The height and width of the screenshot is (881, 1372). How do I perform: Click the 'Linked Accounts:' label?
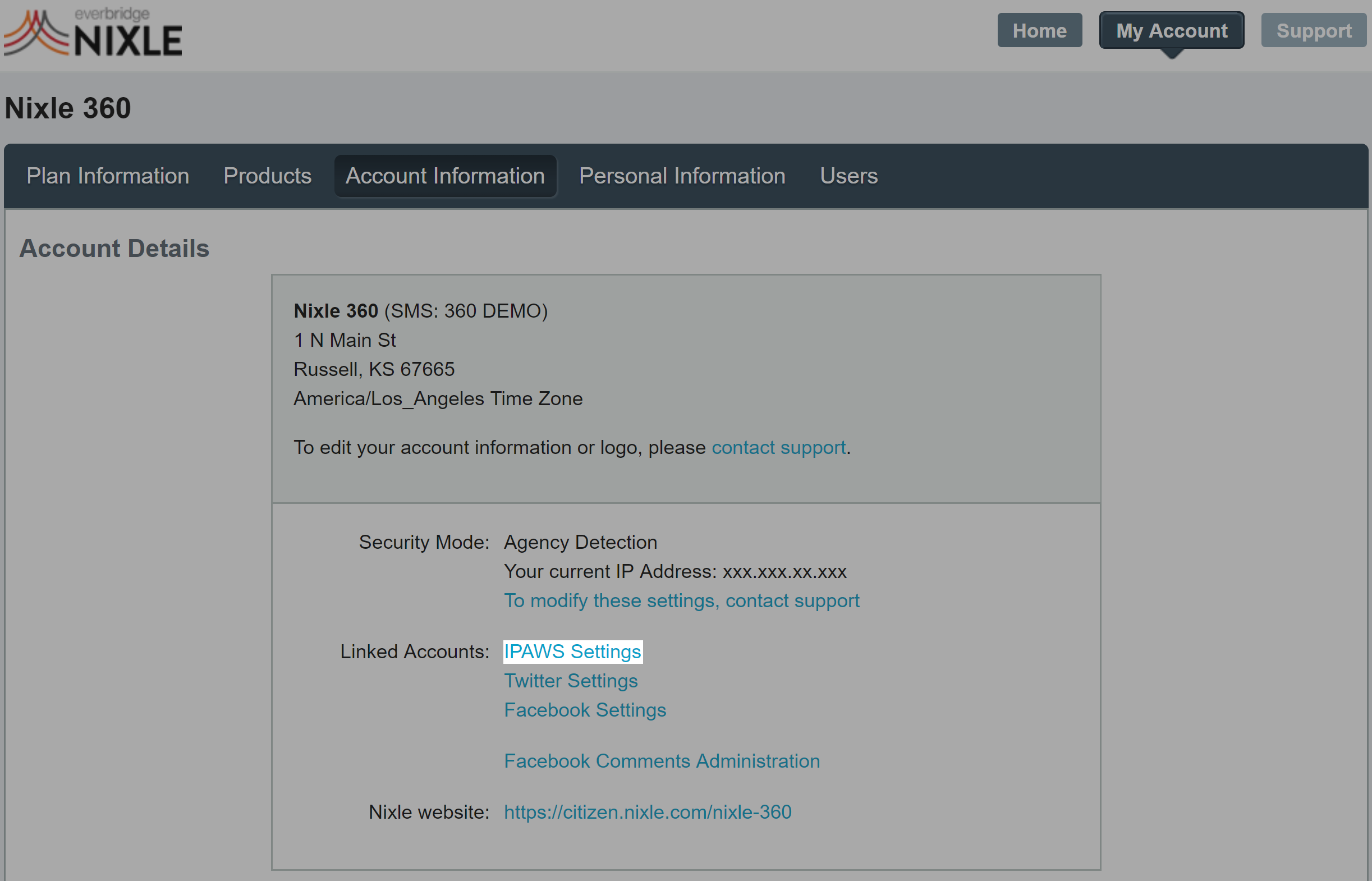pos(415,651)
